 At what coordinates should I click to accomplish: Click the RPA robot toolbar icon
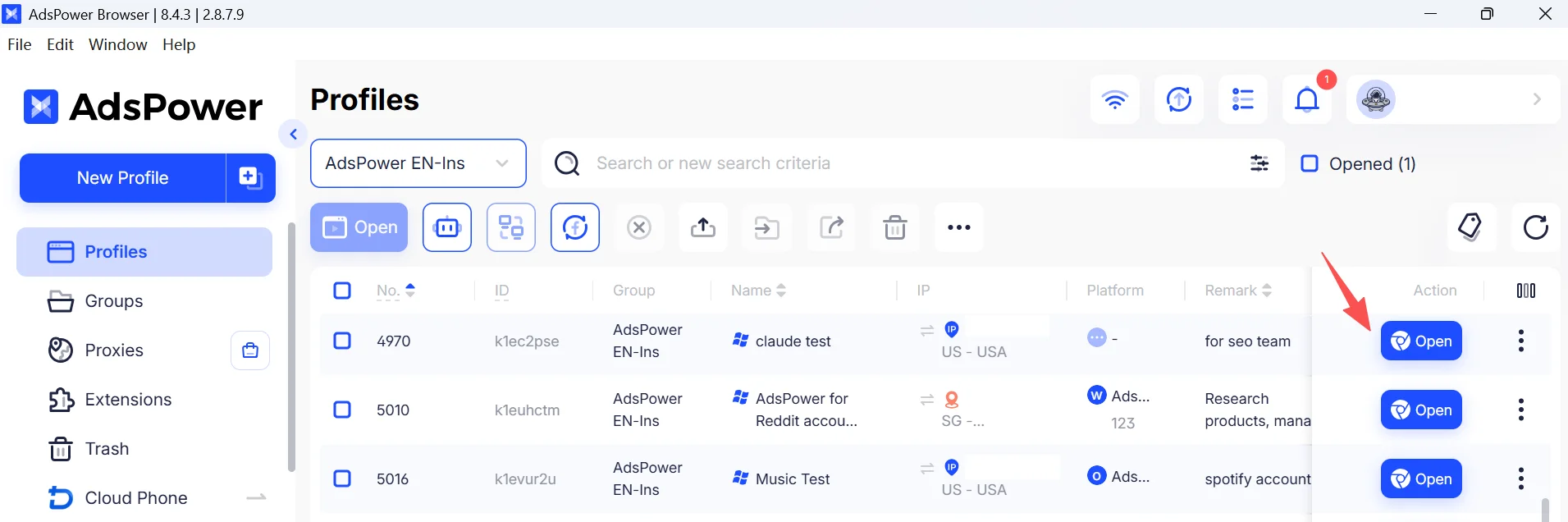pyautogui.click(x=447, y=227)
